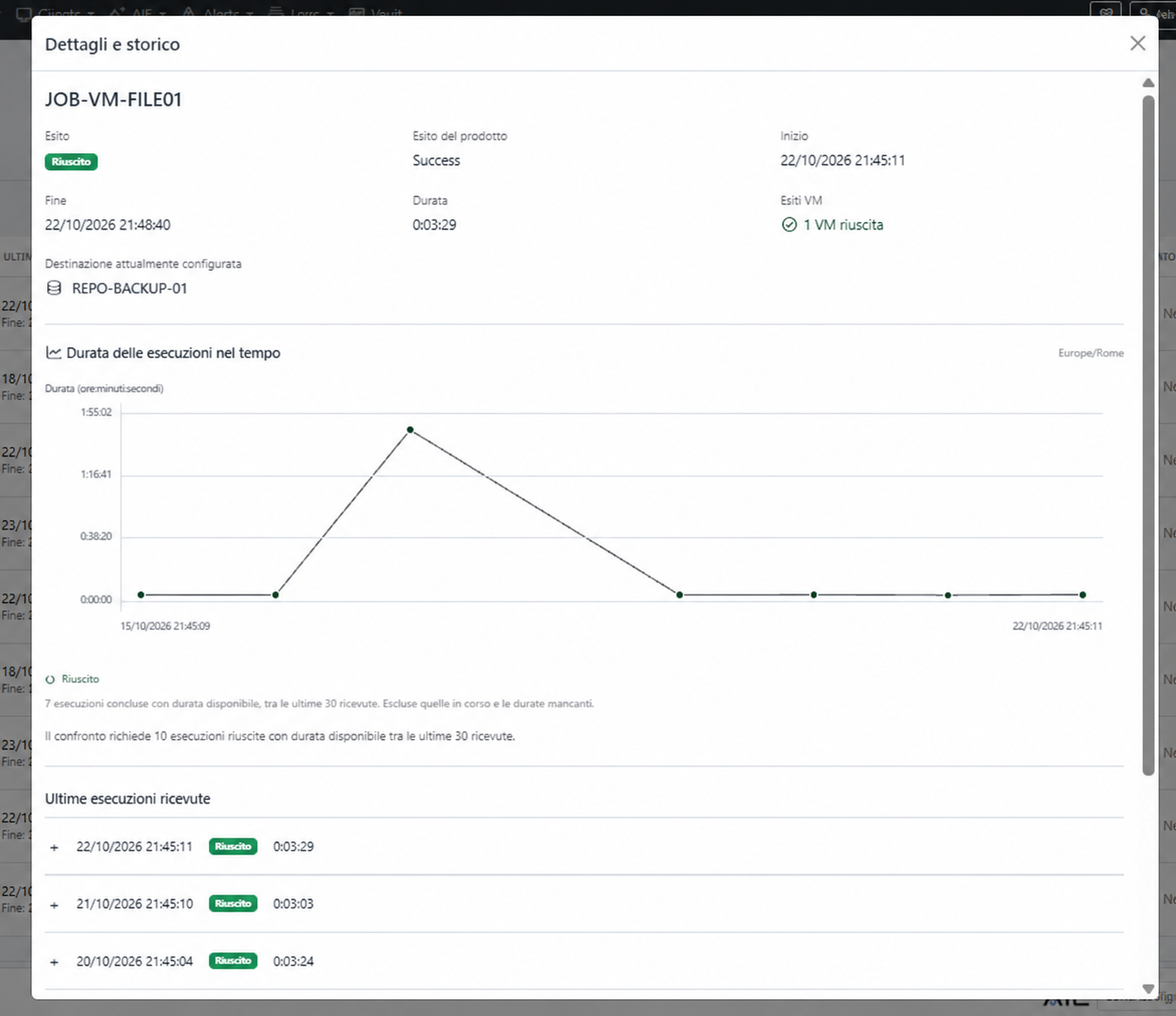Image resolution: width=1176 pixels, height=1016 pixels.
Task: Expand the 22/10/2026 21:45:11 execution row
Action: tap(54, 847)
